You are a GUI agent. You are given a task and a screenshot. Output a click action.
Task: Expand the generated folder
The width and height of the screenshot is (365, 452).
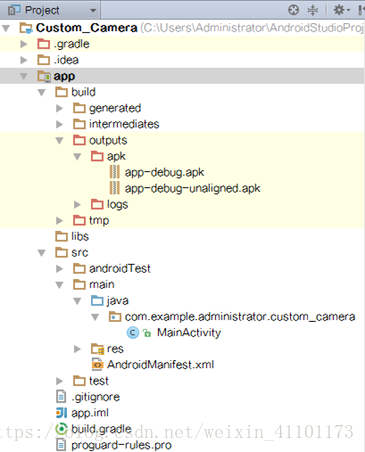[59, 108]
